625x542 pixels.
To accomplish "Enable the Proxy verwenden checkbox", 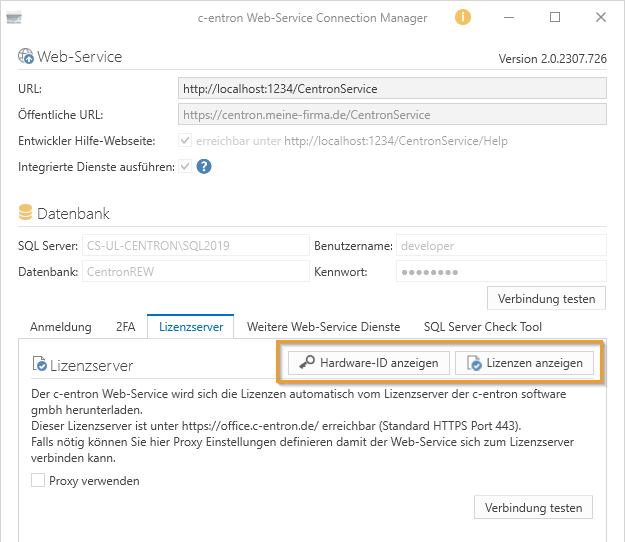I will [38, 481].
